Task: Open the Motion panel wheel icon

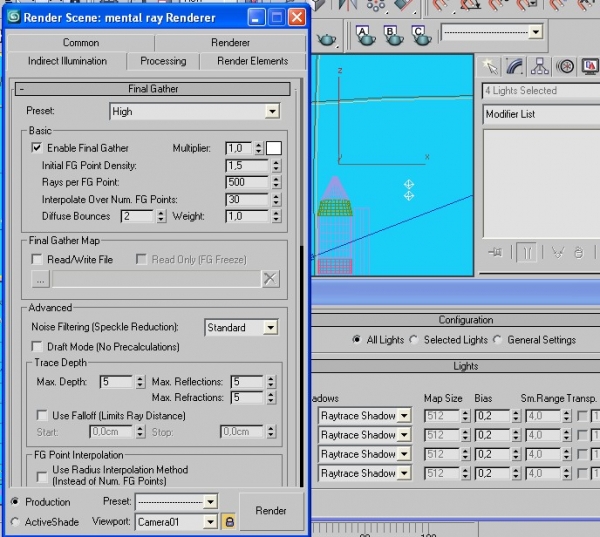Action: pyautogui.click(x=565, y=67)
